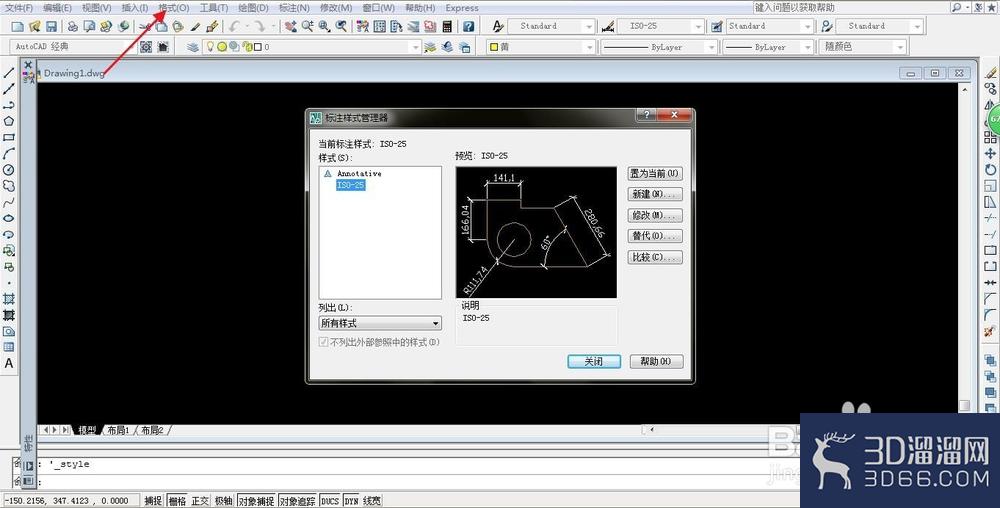This screenshot has width=1000, height=508.
Task: Click the 替代(O)... button
Action: [655, 236]
